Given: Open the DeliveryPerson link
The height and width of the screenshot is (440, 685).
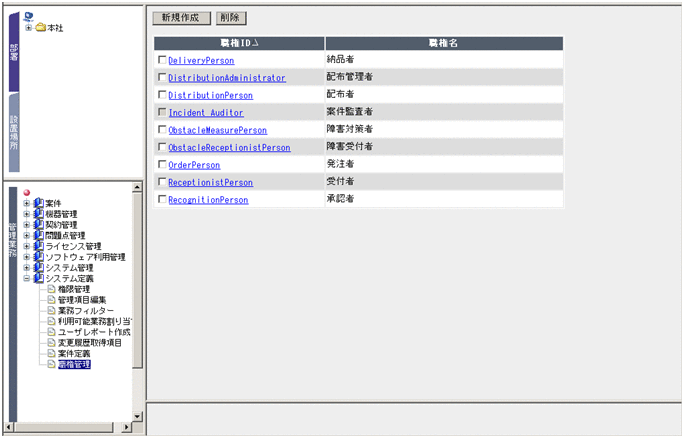Looking at the screenshot, I should click(201, 61).
